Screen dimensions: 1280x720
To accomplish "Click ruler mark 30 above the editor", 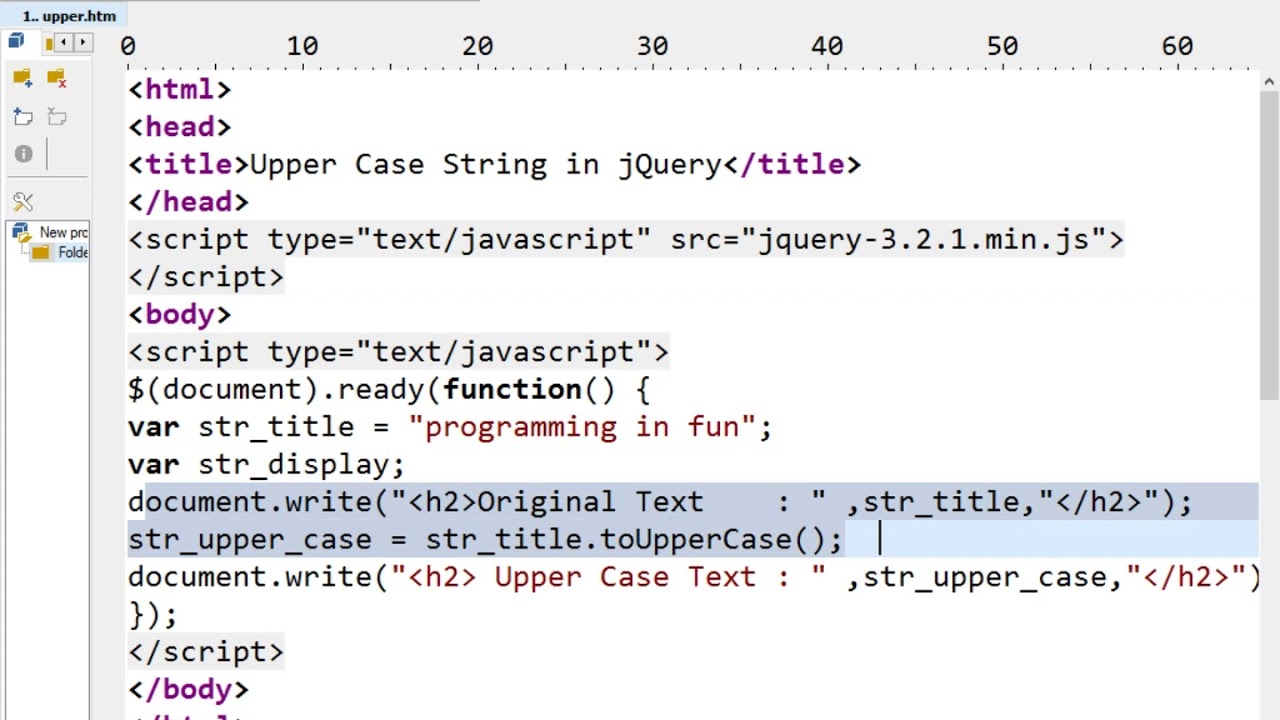I will pyautogui.click(x=652, y=46).
